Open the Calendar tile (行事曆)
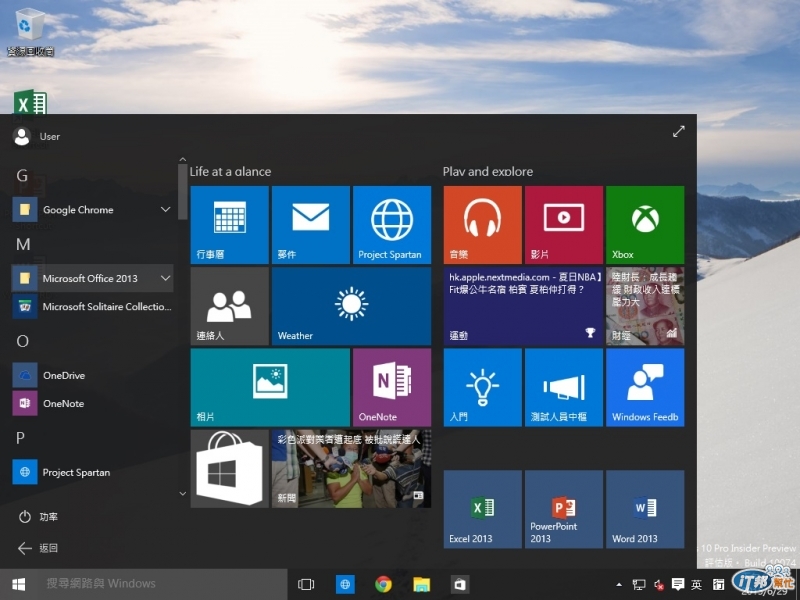Screen dimensions: 800x600 coord(230,225)
